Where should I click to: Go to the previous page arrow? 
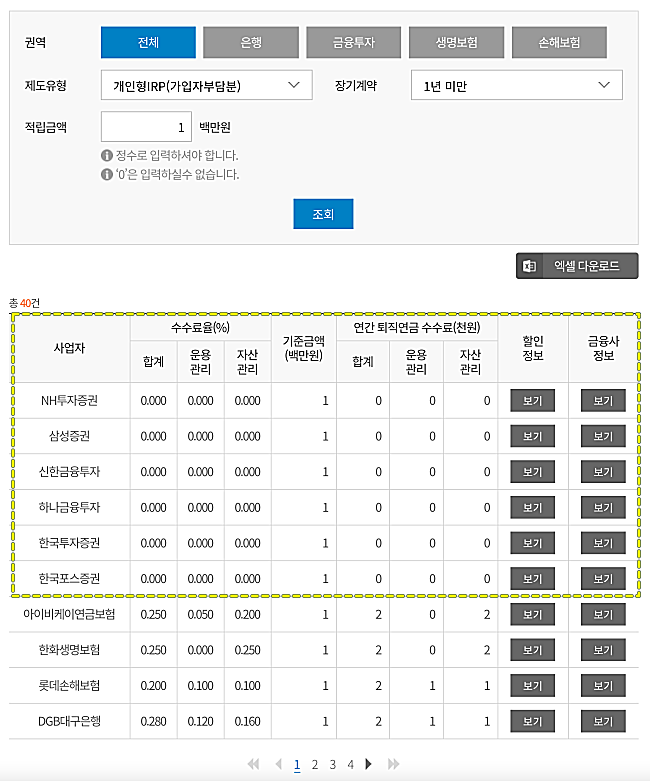click(279, 764)
